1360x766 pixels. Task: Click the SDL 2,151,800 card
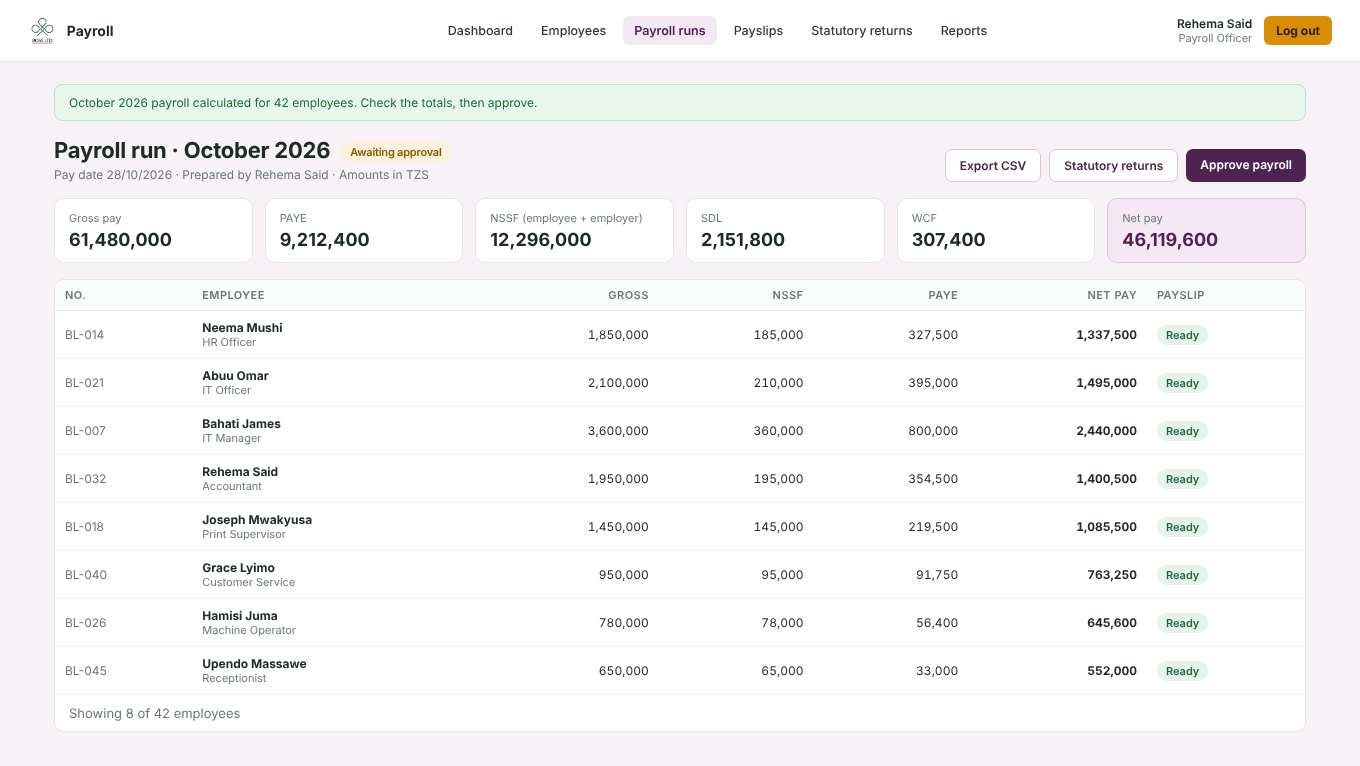[x=785, y=230]
